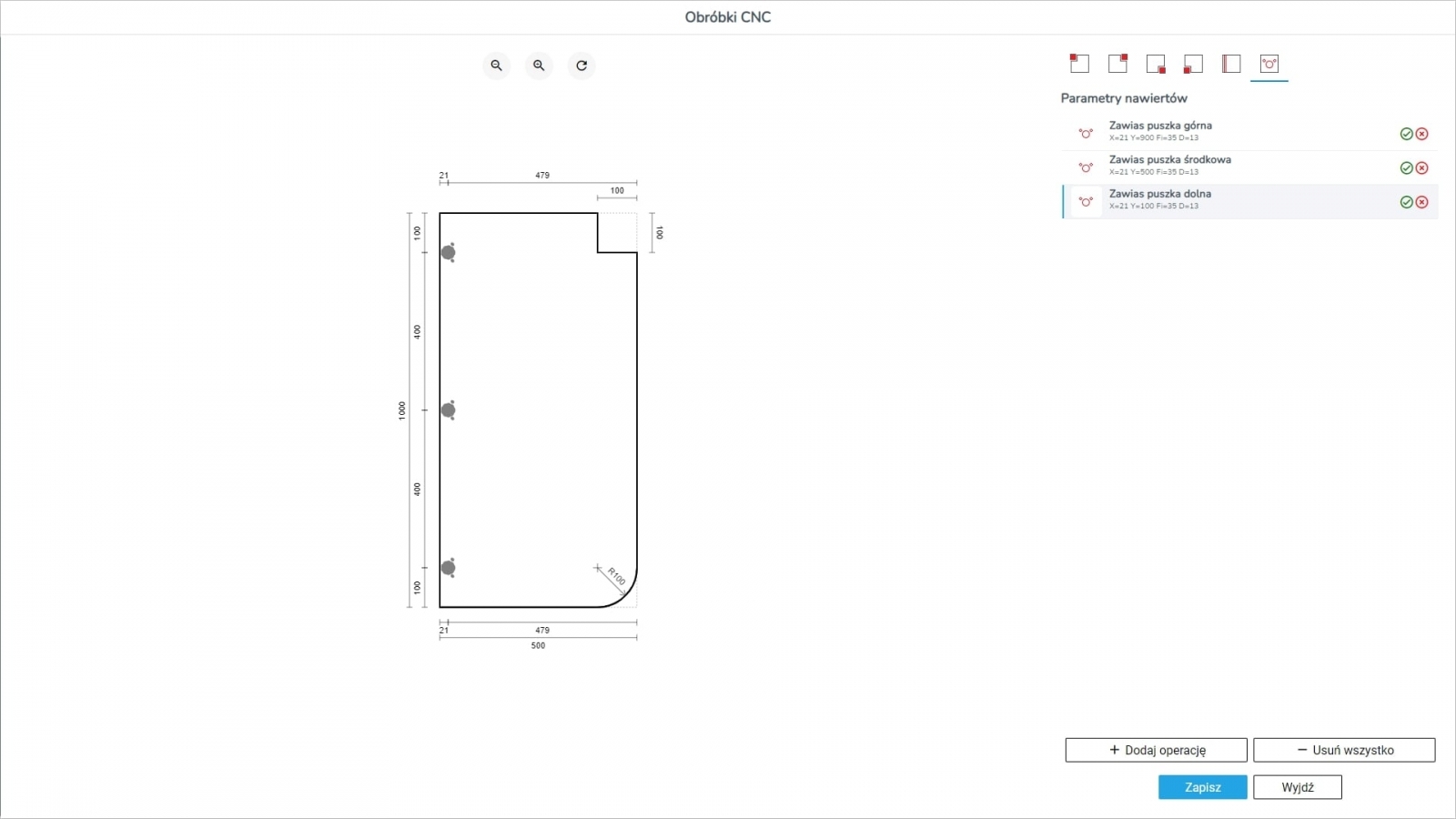Viewport: 1456px width, 819px height.
Task: Zoom out the CNC drawing view
Action: 496,66
